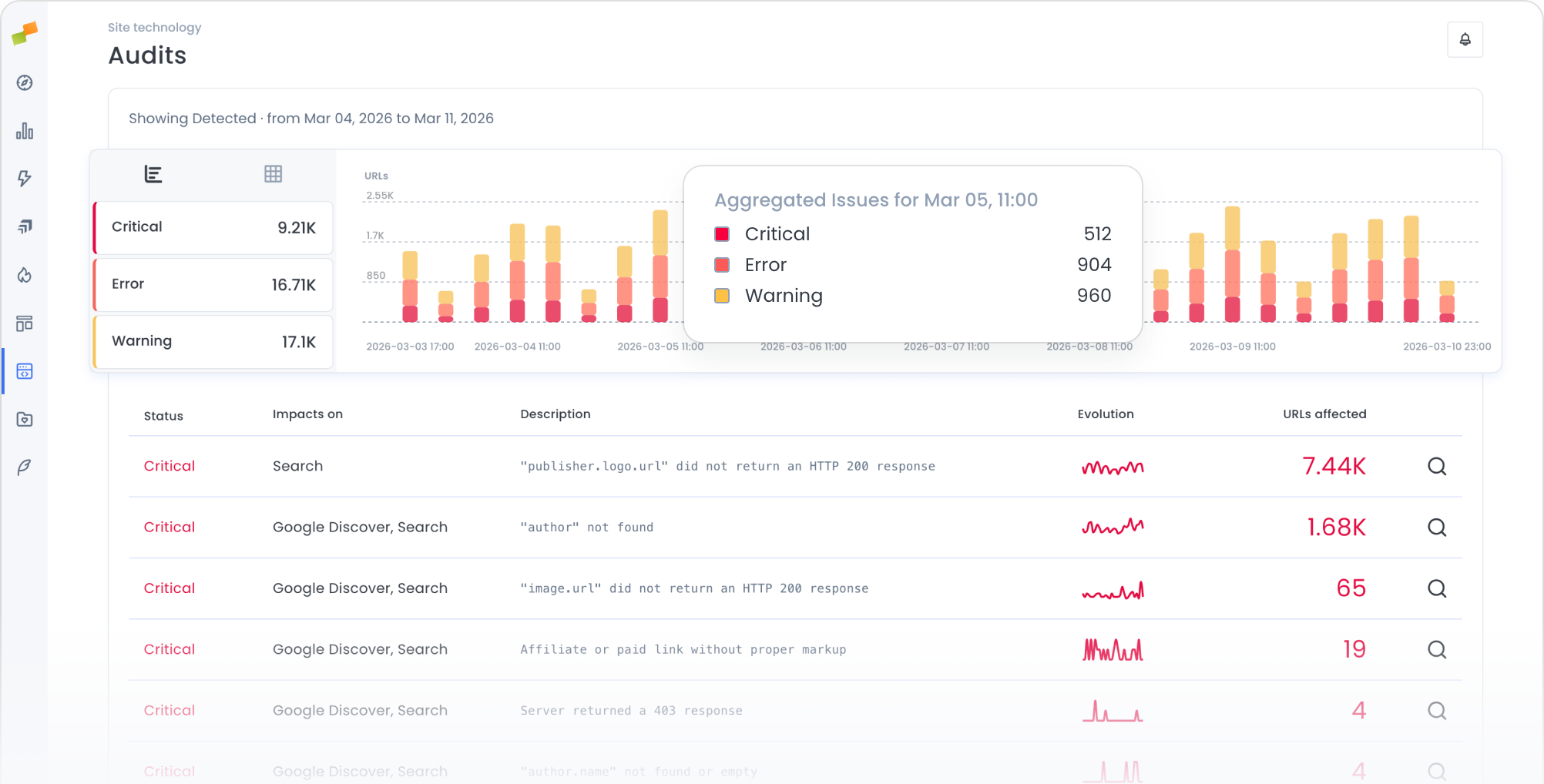Image resolution: width=1544 pixels, height=784 pixels.
Task: Select the feather icon at sidebar bottom
Action: point(25,467)
